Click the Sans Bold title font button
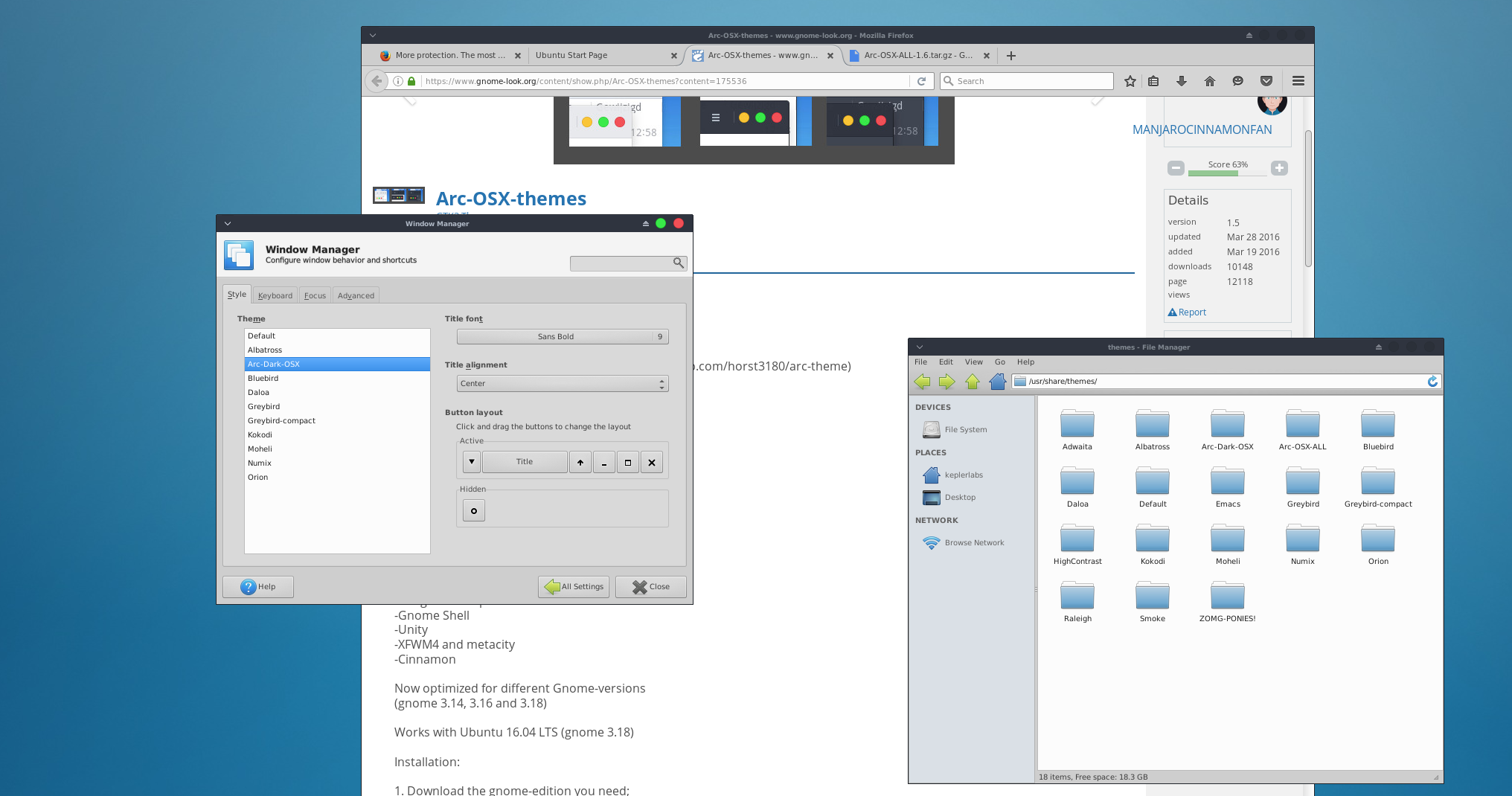 pos(563,337)
